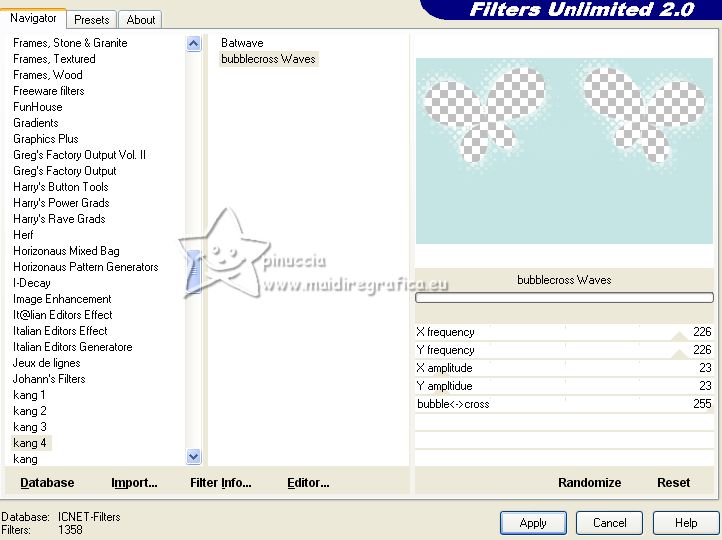Select Frames, Wood category
The width and height of the screenshot is (722, 540).
point(48,75)
